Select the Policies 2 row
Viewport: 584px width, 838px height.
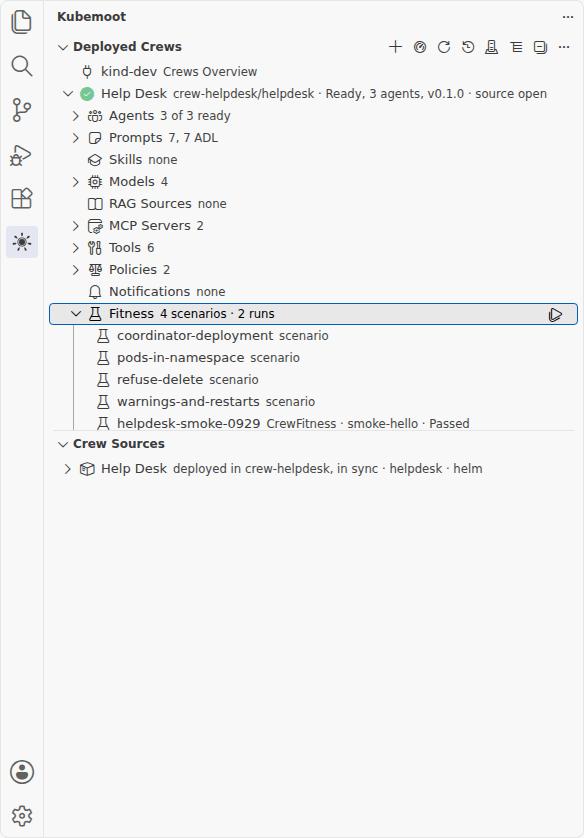(x=313, y=270)
